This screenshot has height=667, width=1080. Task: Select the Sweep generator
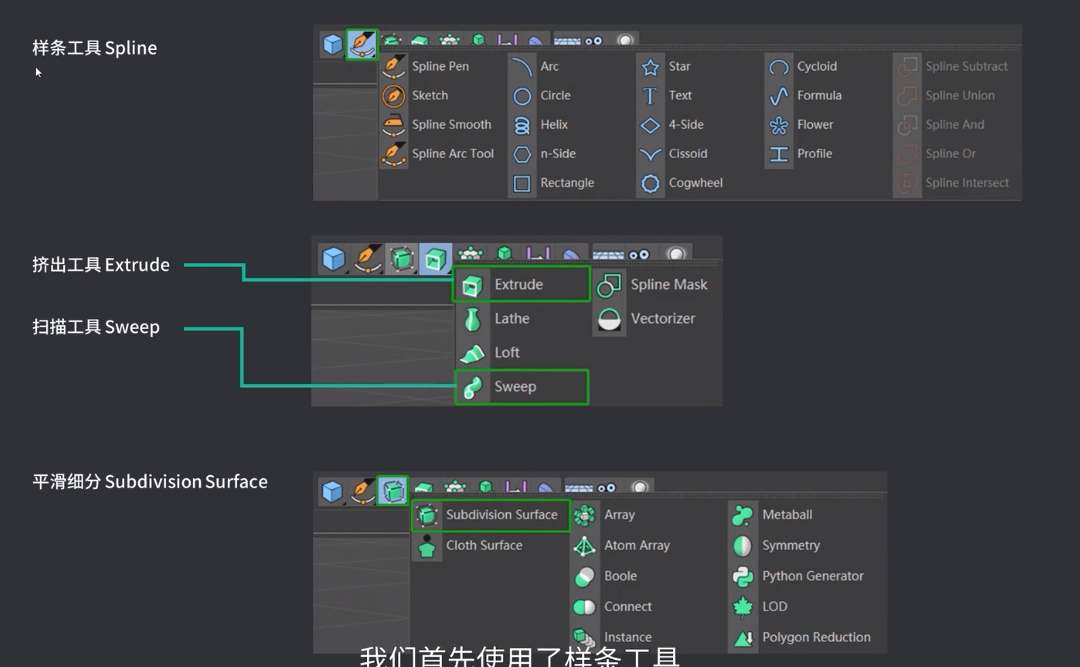[521, 387]
